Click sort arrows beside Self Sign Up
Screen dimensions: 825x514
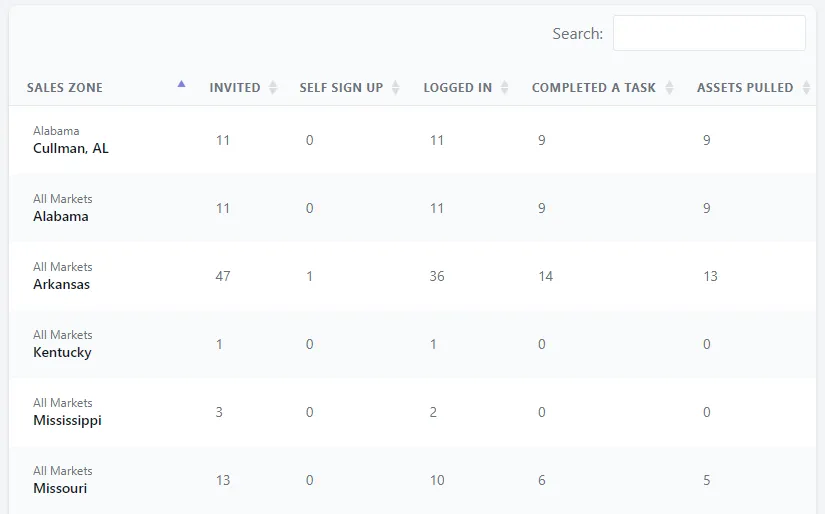click(395, 88)
